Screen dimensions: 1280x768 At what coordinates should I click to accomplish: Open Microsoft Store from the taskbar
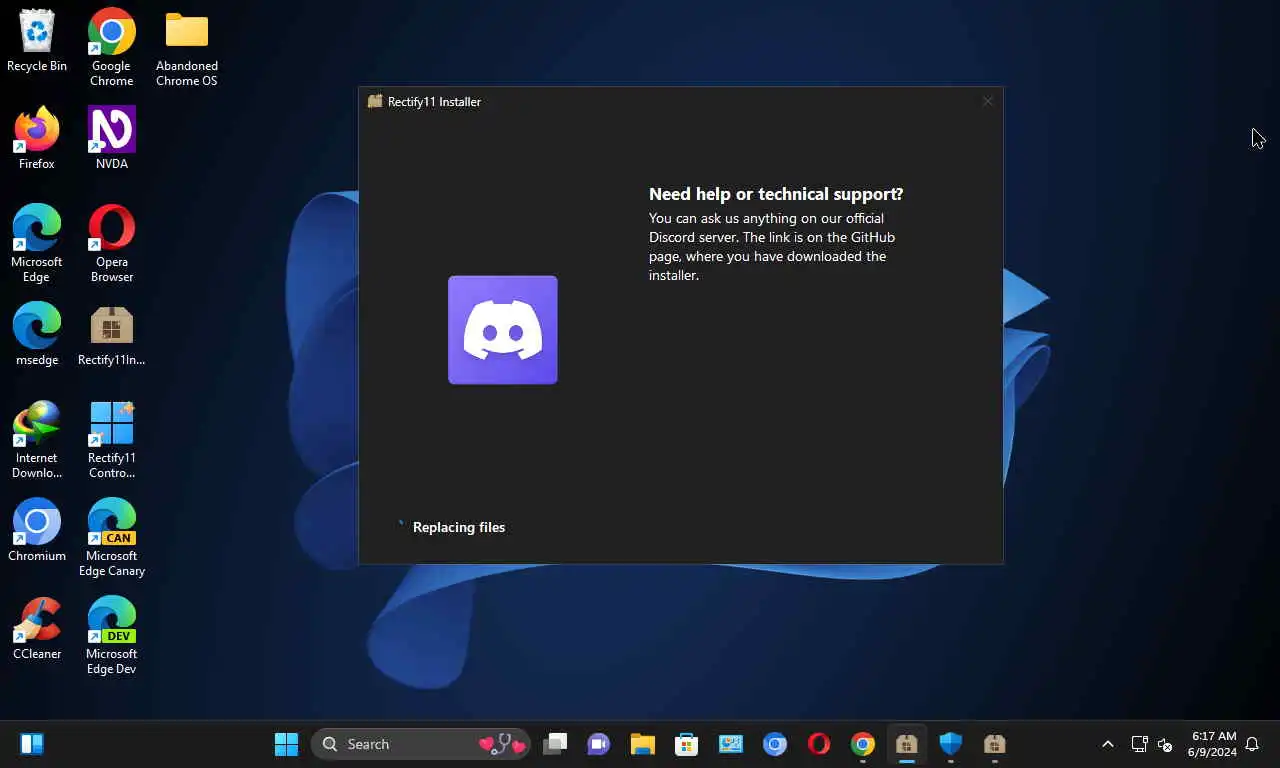point(686,744)
